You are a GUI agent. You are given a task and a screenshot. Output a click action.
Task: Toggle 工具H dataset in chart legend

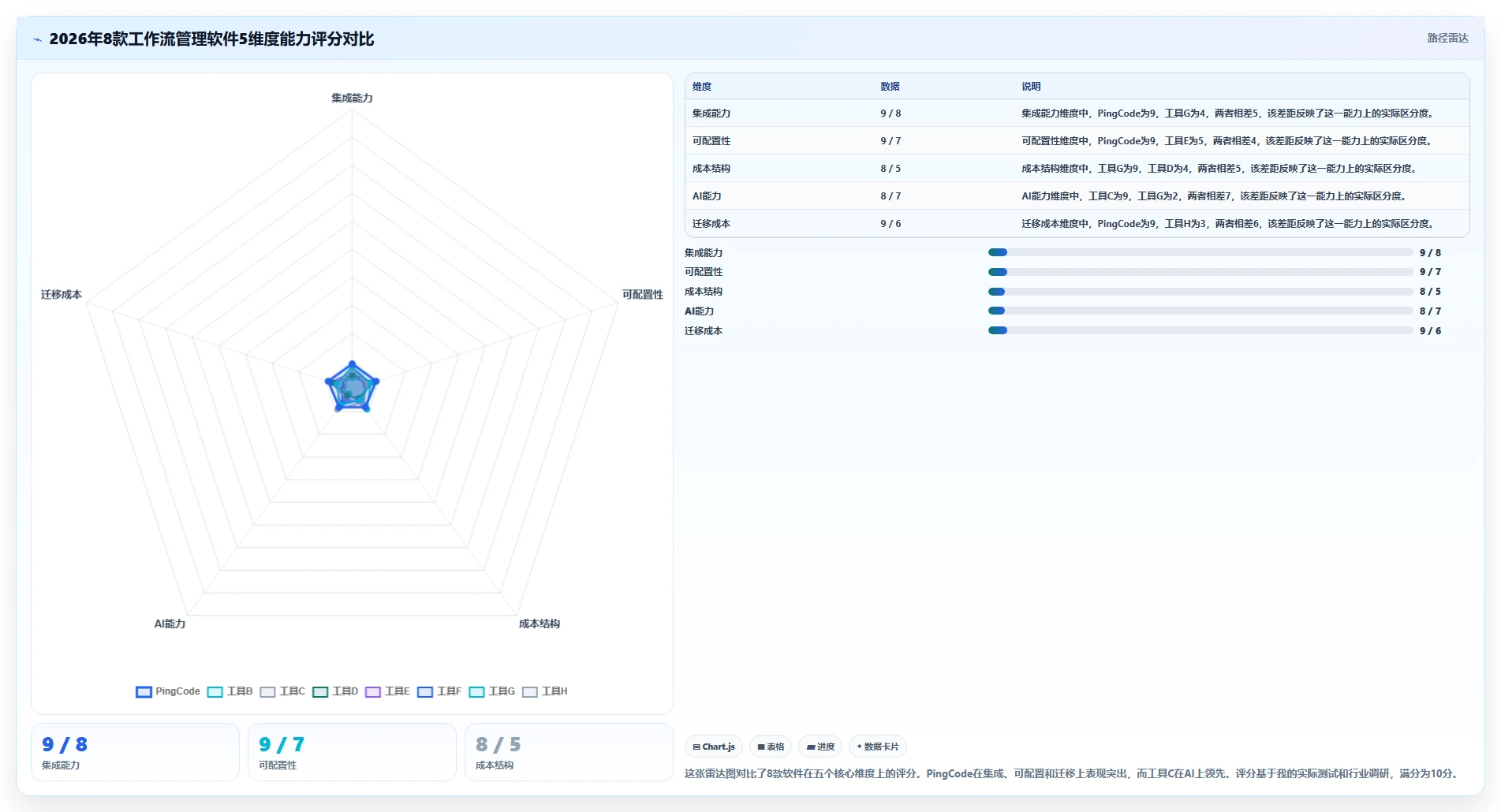(545, 691)
